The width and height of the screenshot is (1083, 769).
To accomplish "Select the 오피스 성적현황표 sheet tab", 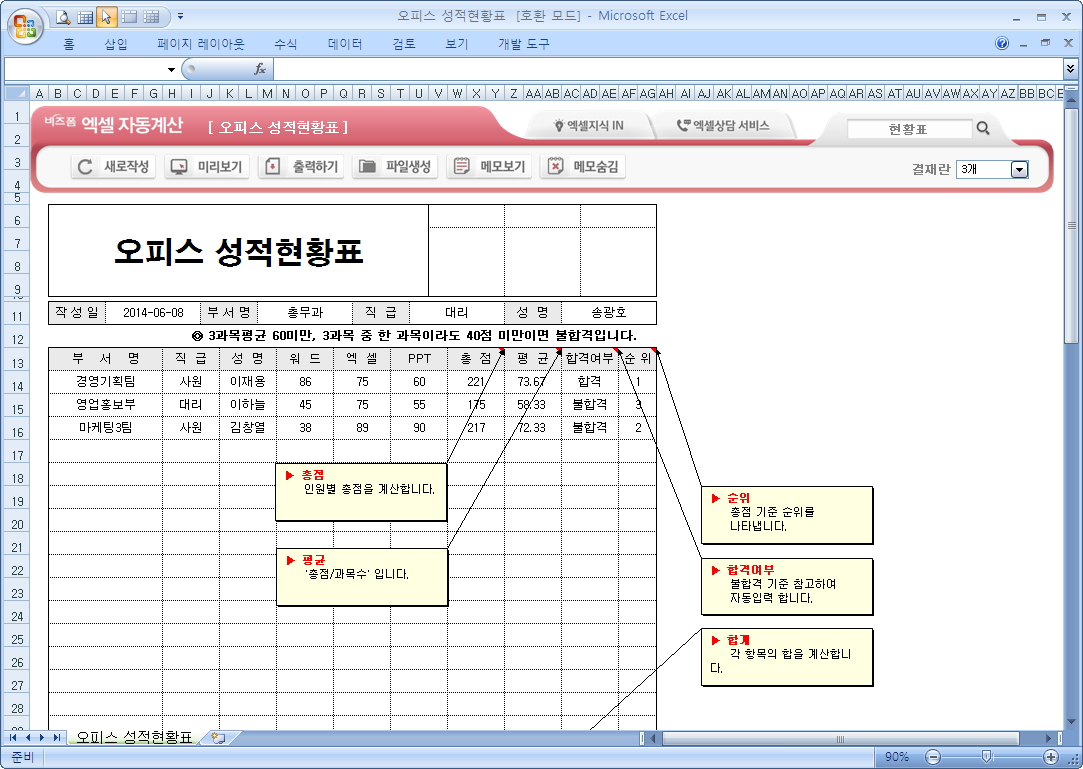I will pos(133,737).
